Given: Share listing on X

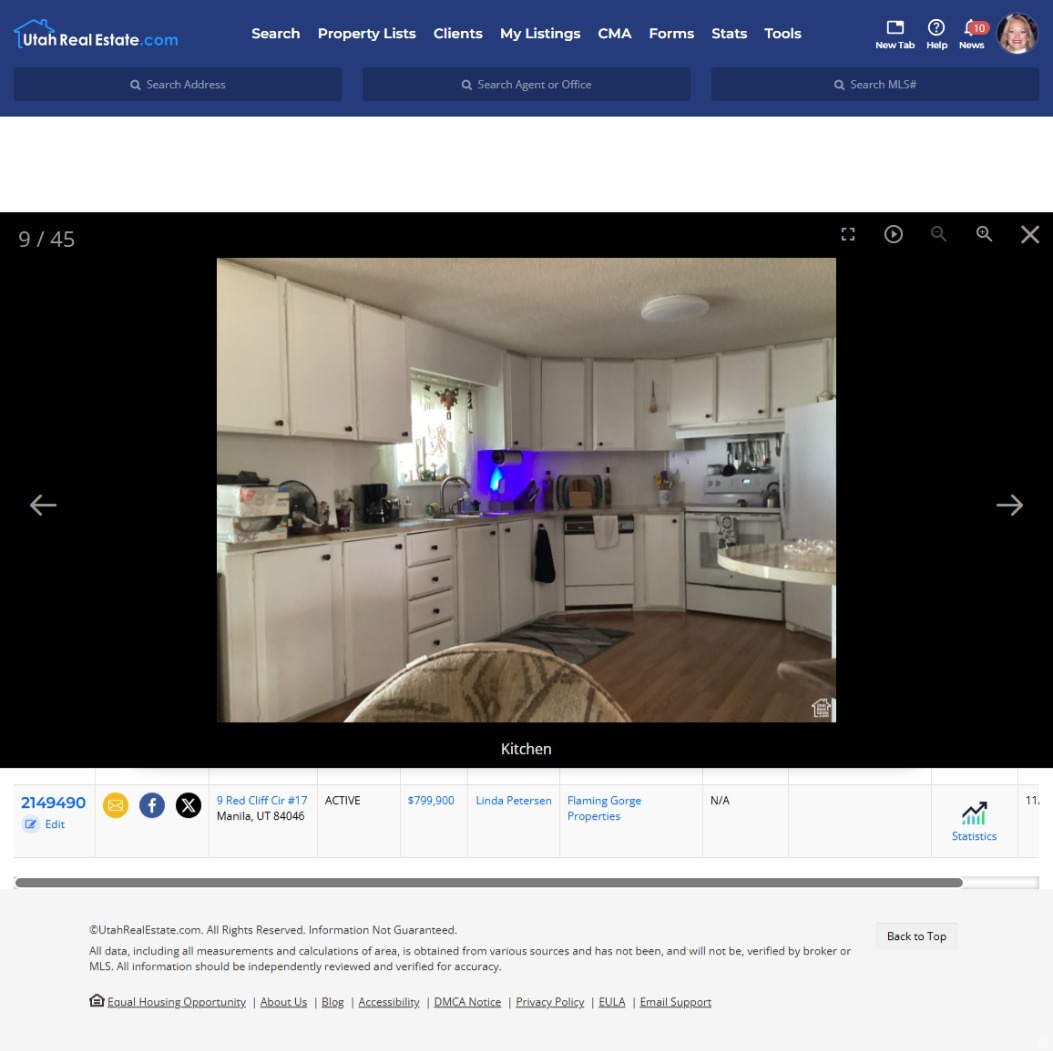Looking at the screenshot, I should (188, 805).
